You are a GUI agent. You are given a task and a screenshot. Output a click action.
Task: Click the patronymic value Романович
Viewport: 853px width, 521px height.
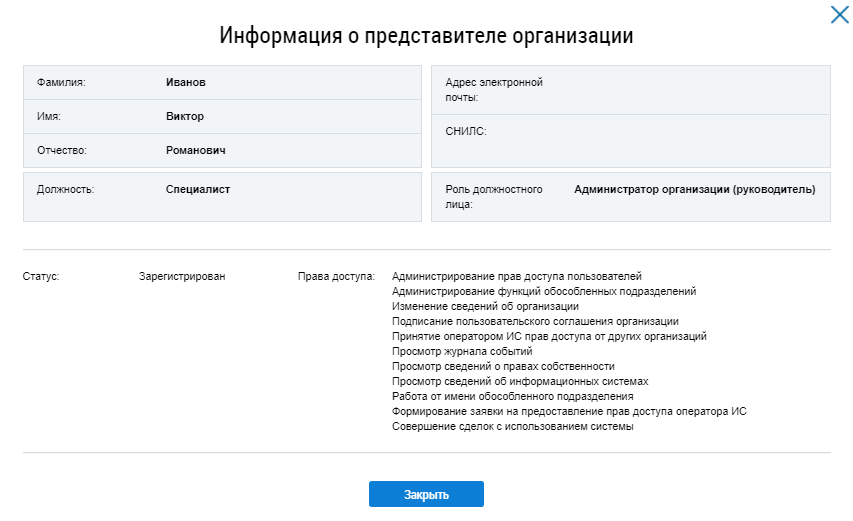[196, 150]
